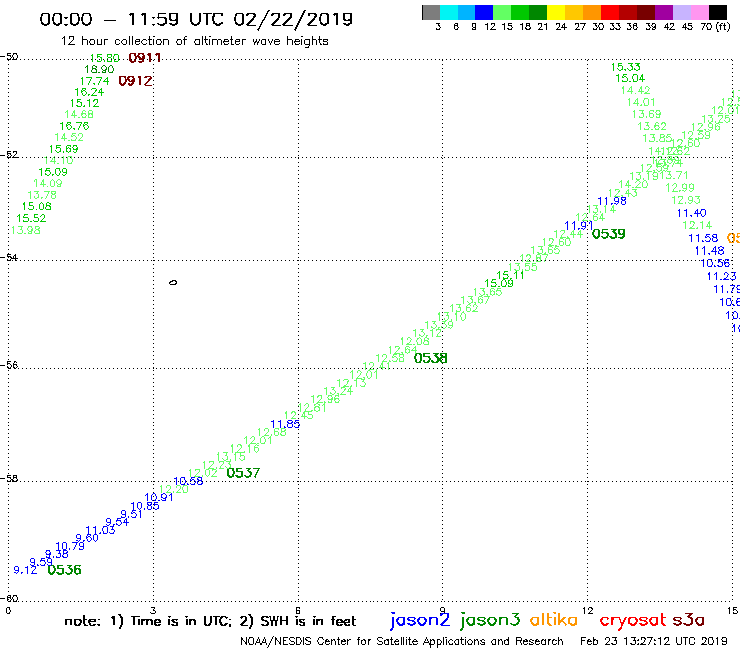Screen dimensions: 740x650
Task: Click the 'jason2' satellite legend name
Action: click(420, 620)
